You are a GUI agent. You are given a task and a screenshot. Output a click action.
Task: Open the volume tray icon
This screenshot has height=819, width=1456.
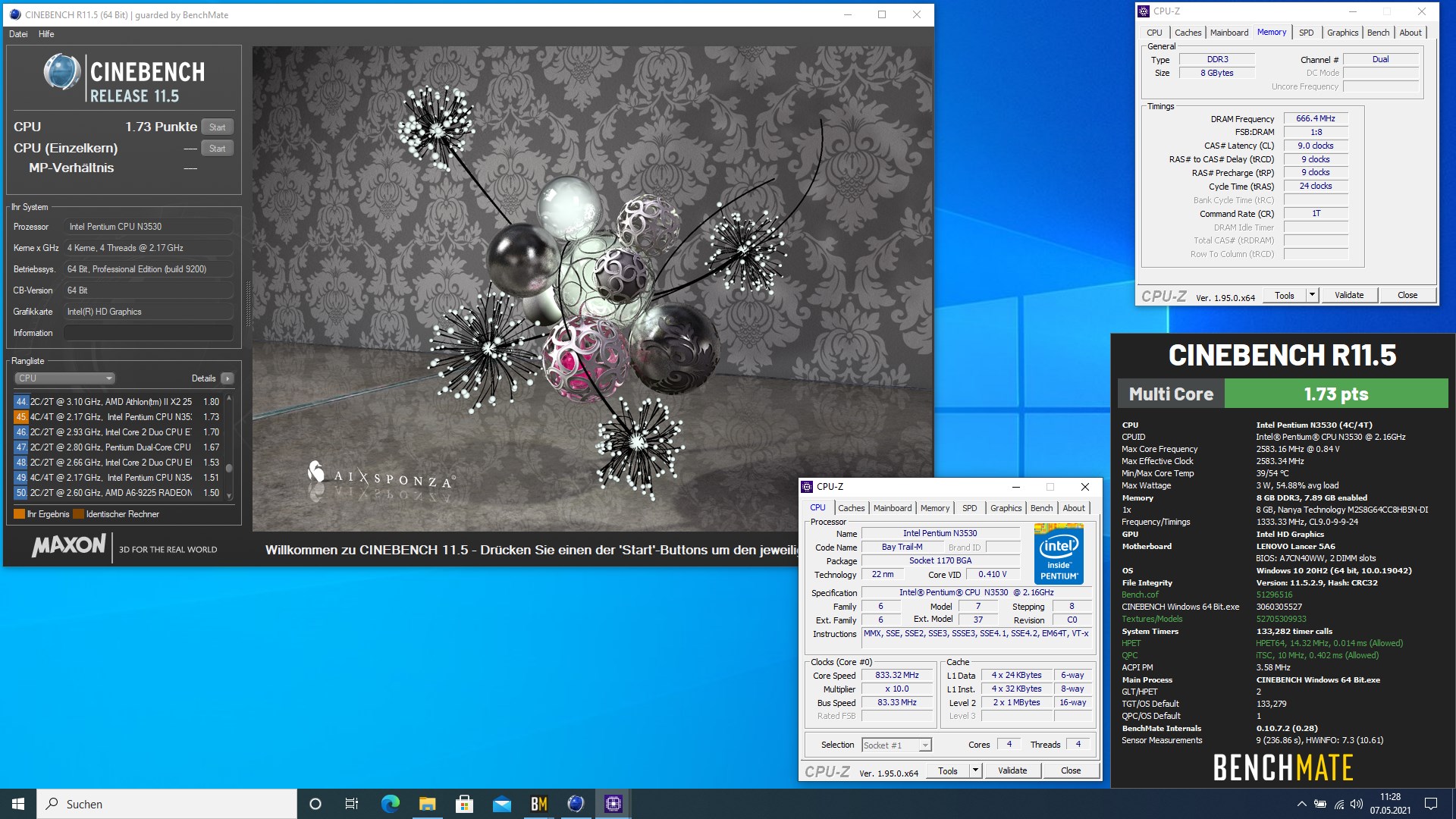click(x=1357, y=804)
